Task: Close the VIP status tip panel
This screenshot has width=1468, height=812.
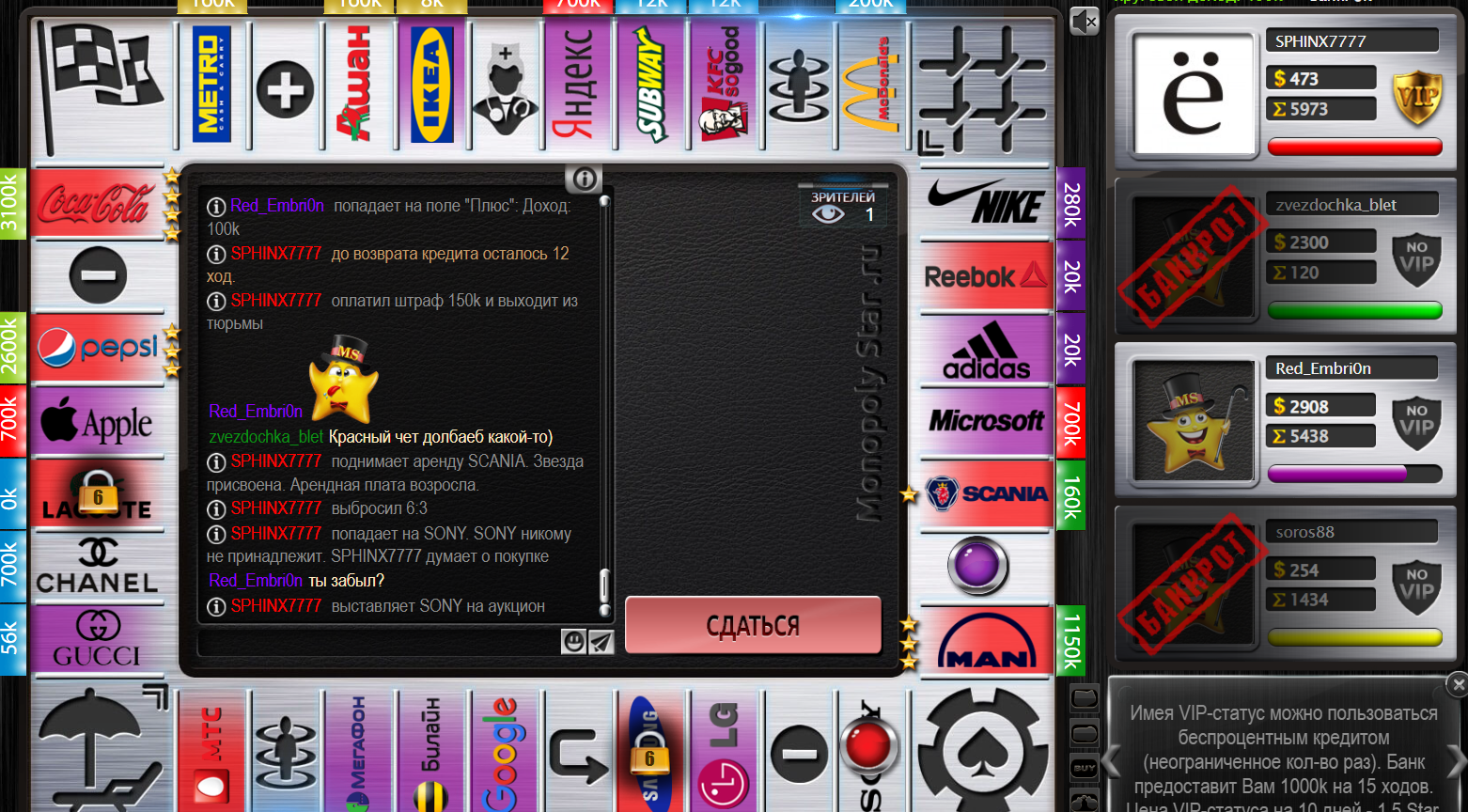Action: (1457, 684)
